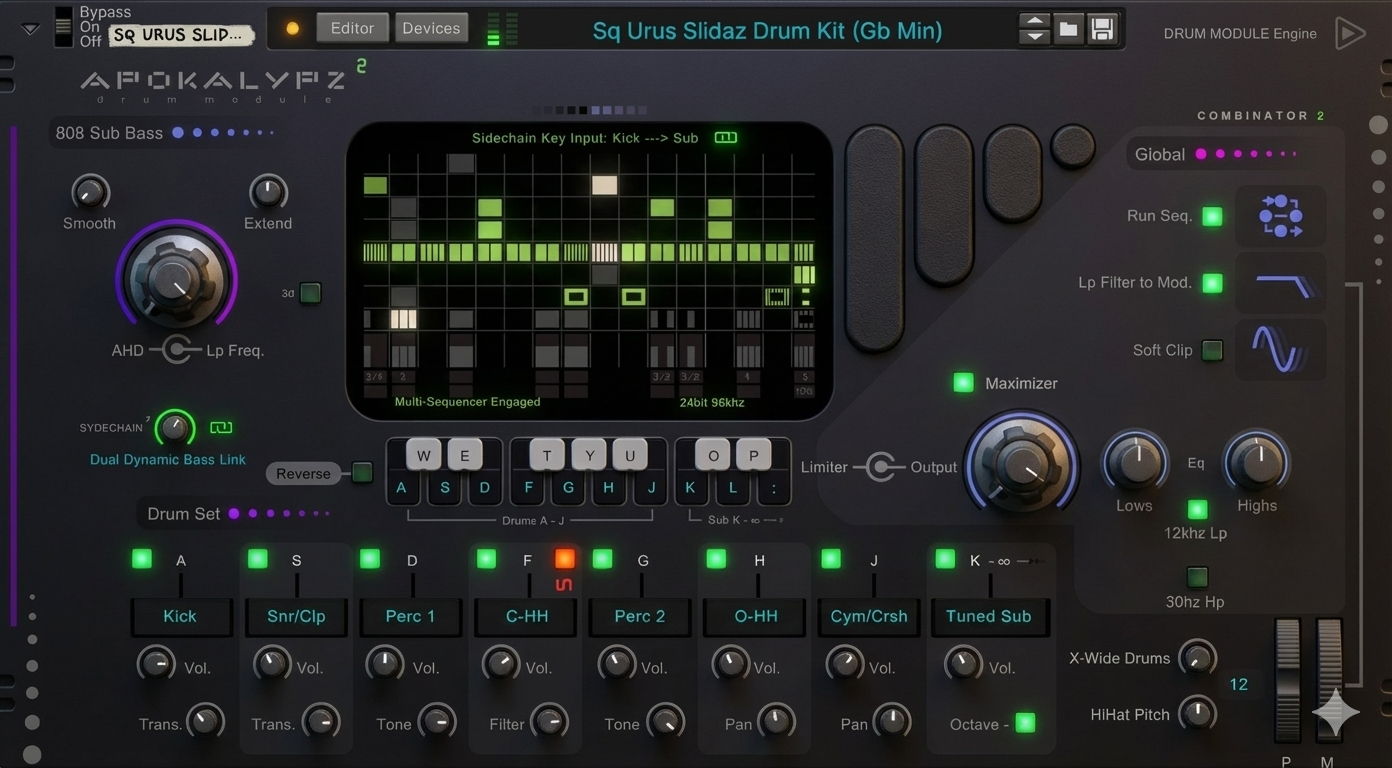Screen dimensions: 1392x768
Task: Click the Run Seq. sequencer nodes icon
Action: coord(1280,216)
